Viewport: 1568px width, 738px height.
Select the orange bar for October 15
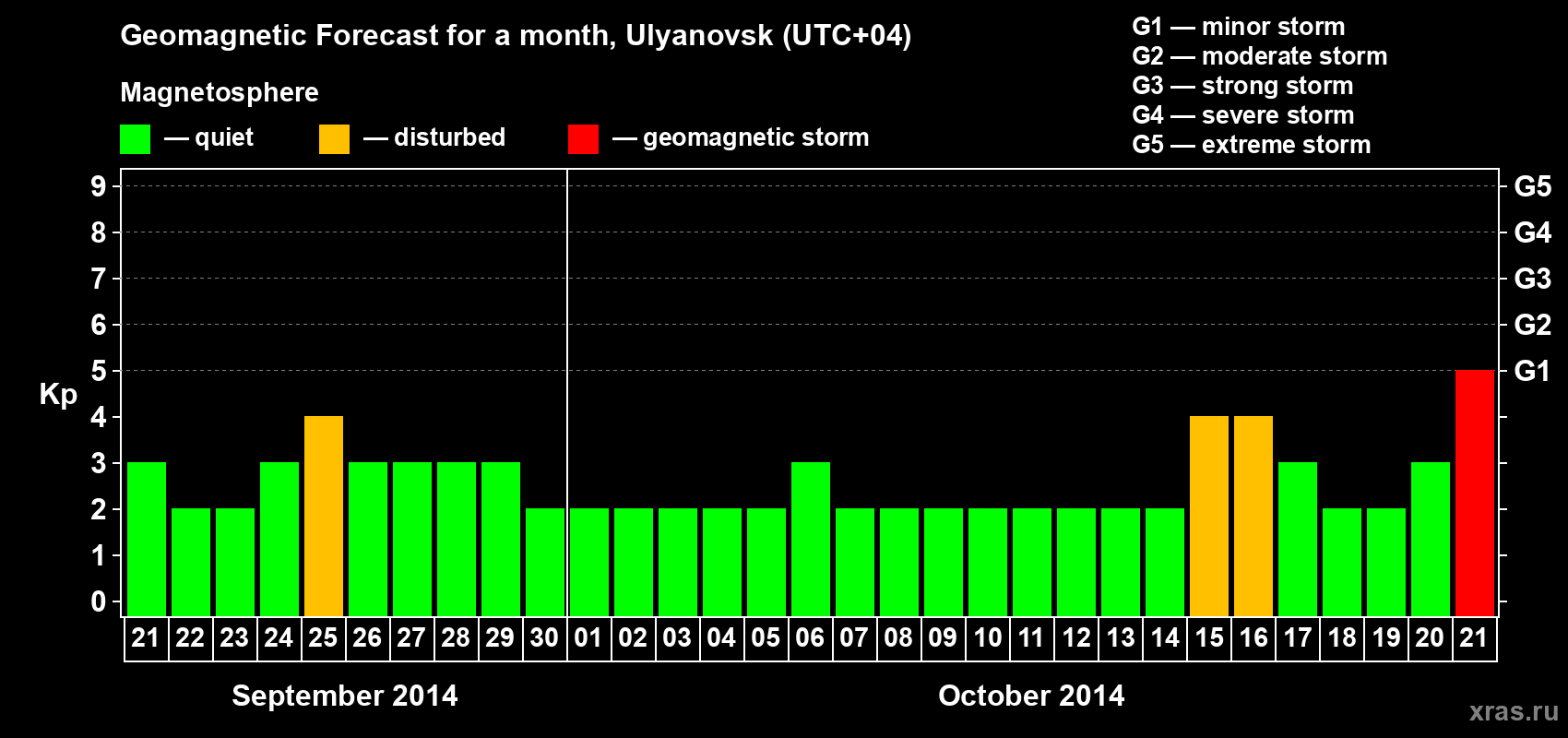pos(1209,516)
